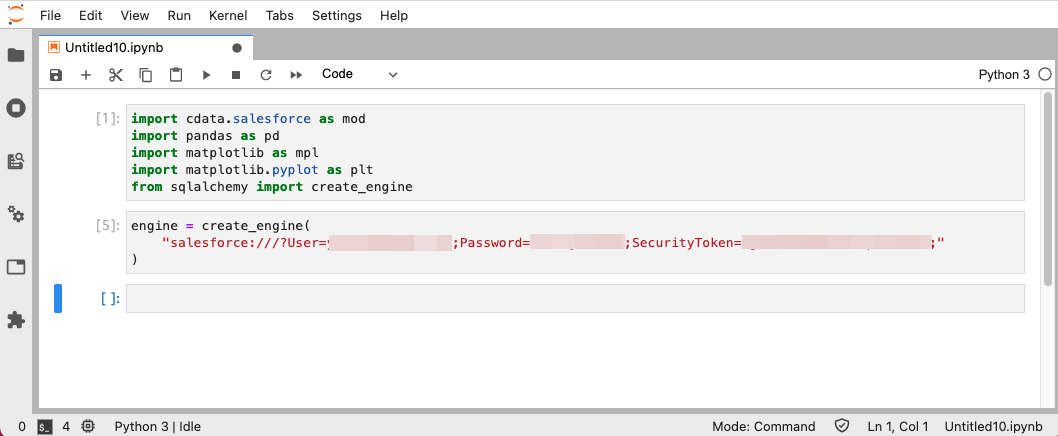Paste cell from clipboard

pos(176,75)
